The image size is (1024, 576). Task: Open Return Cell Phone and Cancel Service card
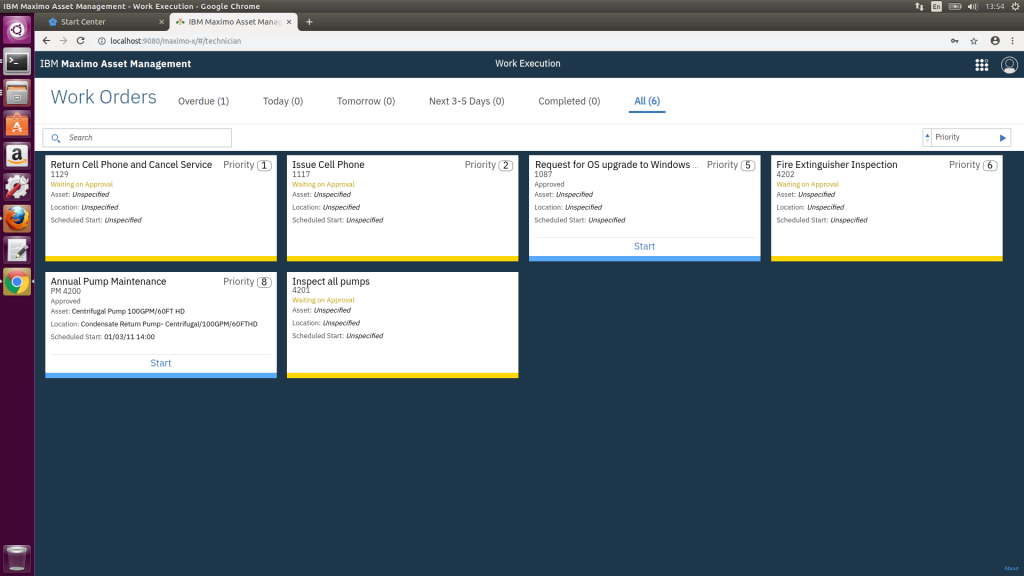click(161, 208)
